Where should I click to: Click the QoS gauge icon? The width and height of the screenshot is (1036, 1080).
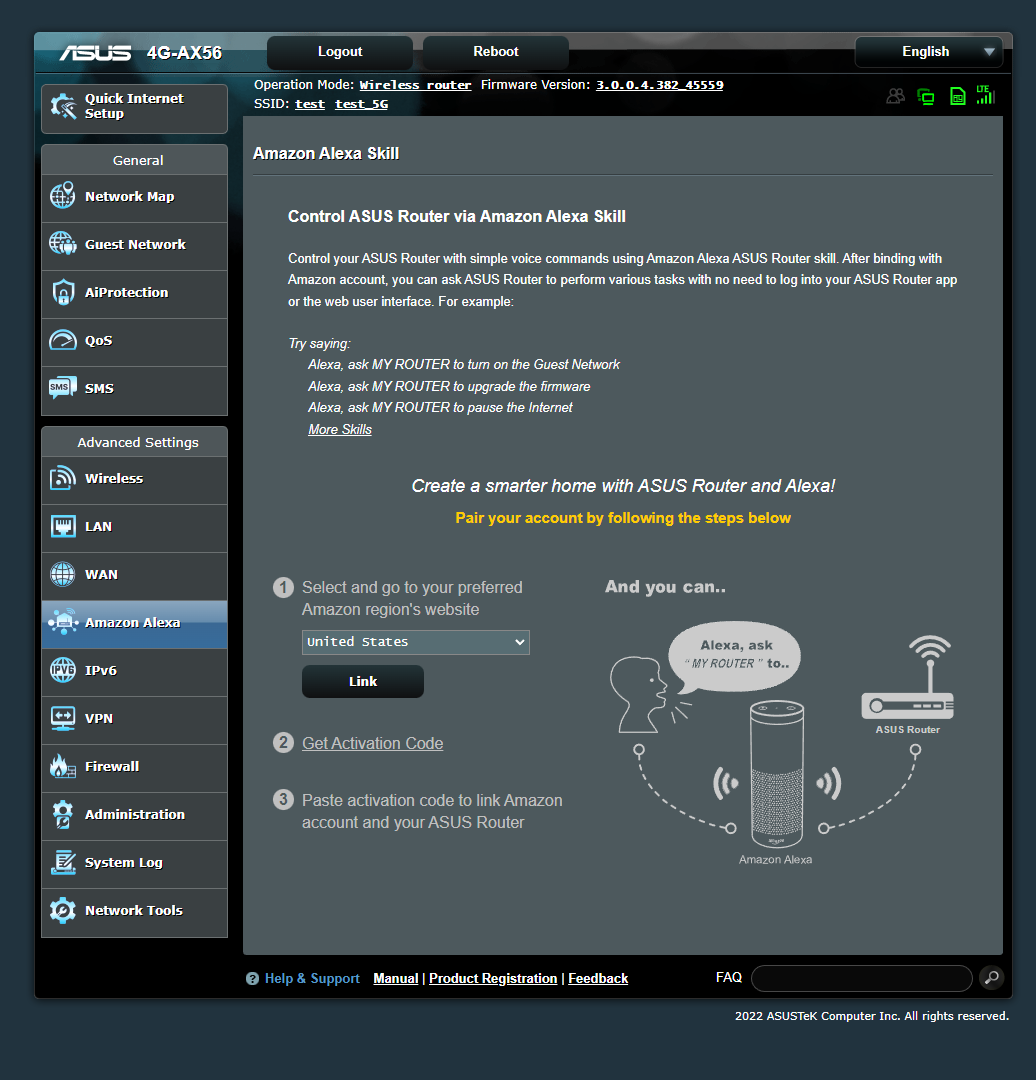(x=63, y=340)
